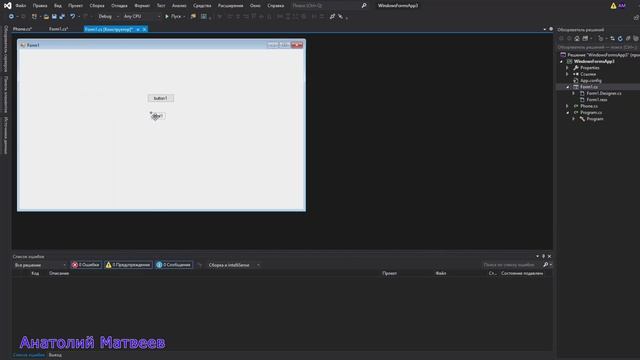Open the Any CPU platform dropdown
The image size is (640, 360).
coord(141,16)
